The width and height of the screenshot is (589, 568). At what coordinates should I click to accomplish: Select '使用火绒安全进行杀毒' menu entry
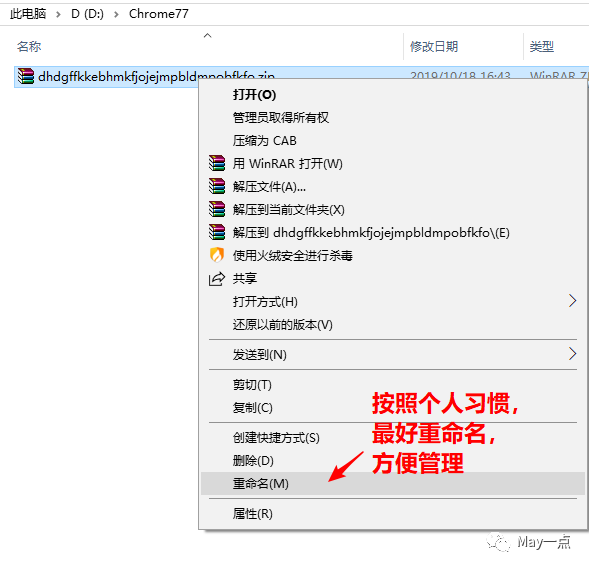pyautogui.click(x=393, y=255)
